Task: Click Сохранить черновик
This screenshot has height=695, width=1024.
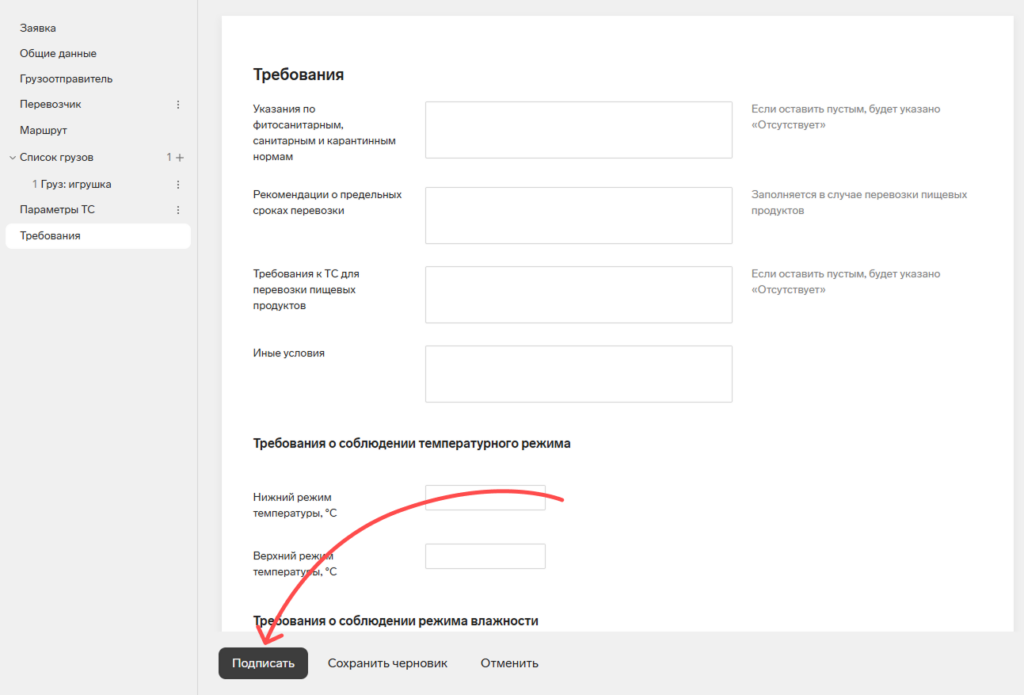Action: (x=387, y=663)
